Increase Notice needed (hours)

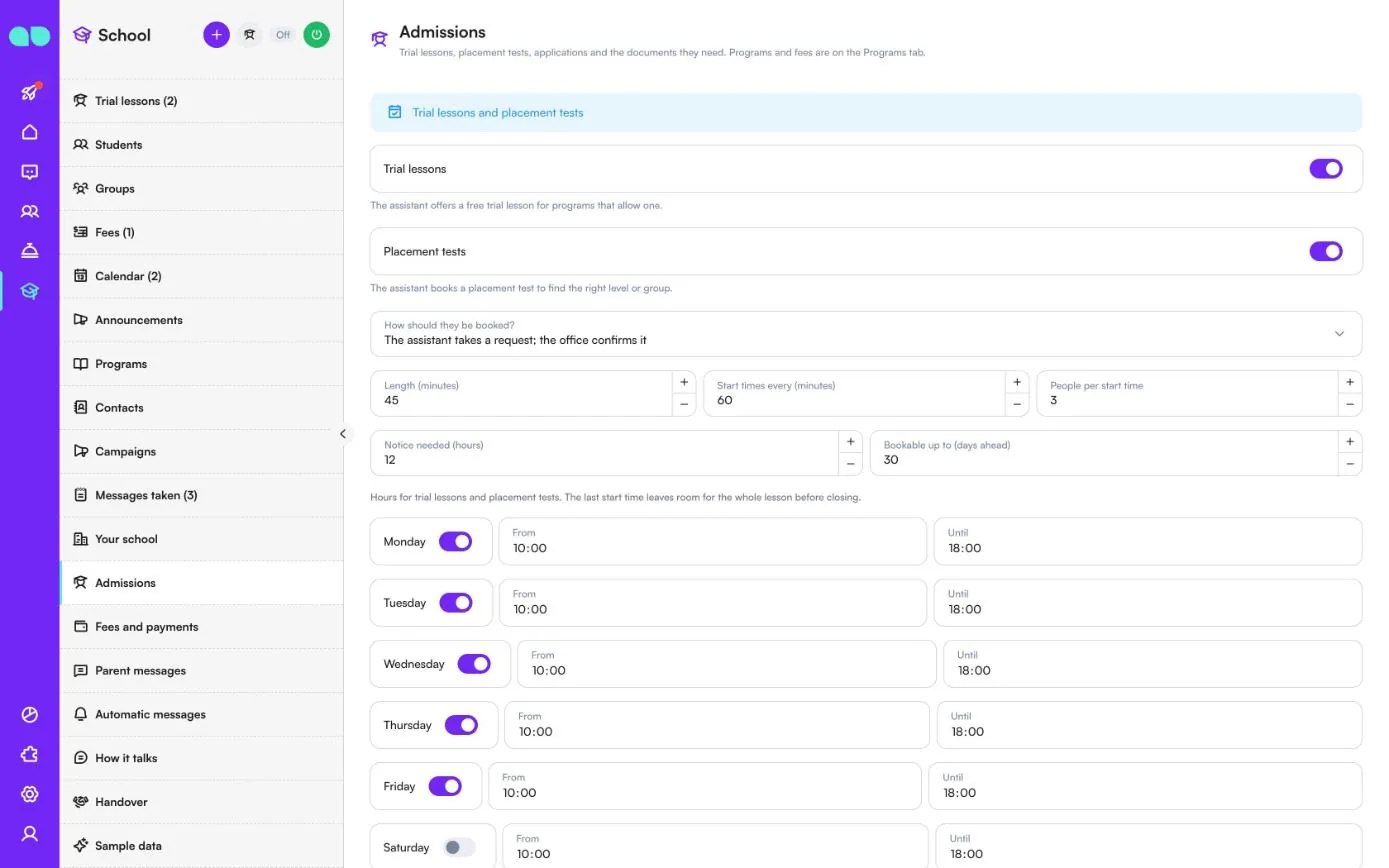click(x=850, y=442)
